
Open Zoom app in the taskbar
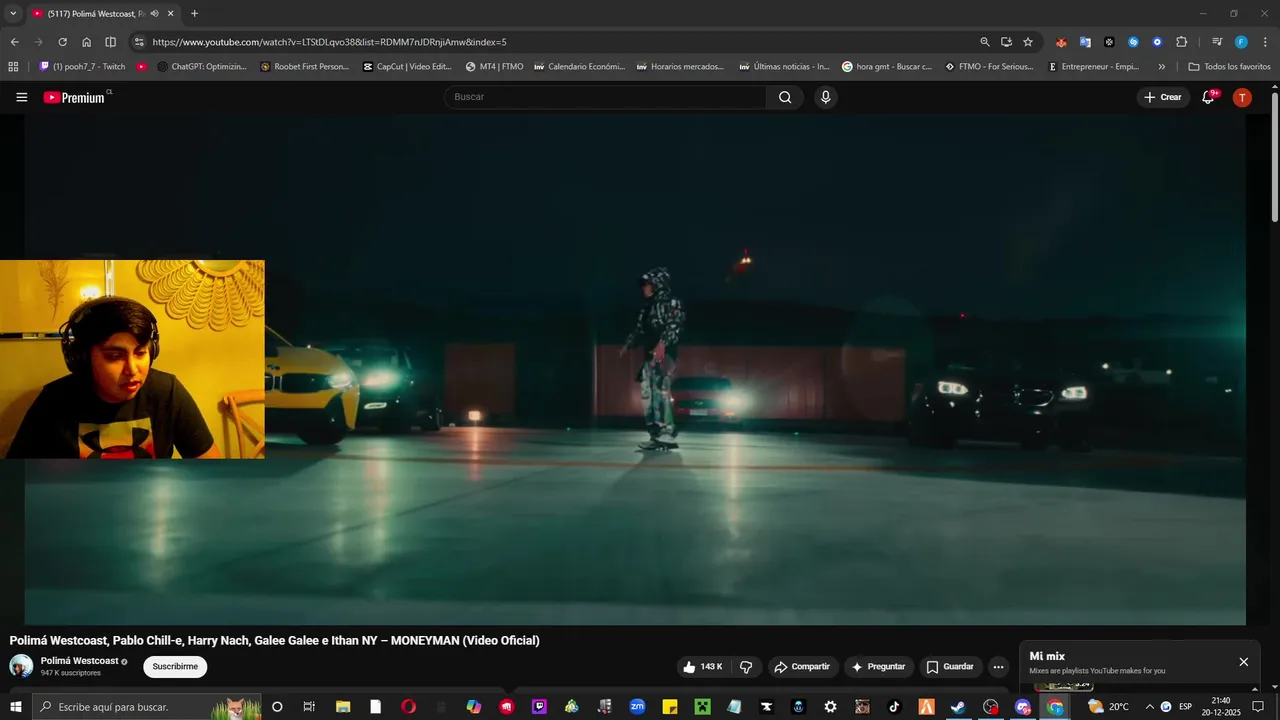(x=637, y=707)
